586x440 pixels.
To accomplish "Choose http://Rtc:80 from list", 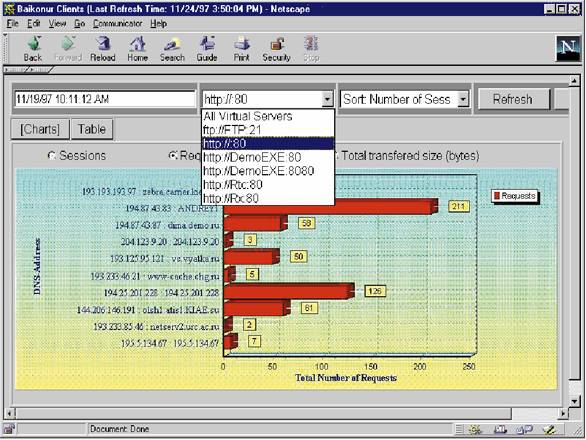I will point(268,185).
